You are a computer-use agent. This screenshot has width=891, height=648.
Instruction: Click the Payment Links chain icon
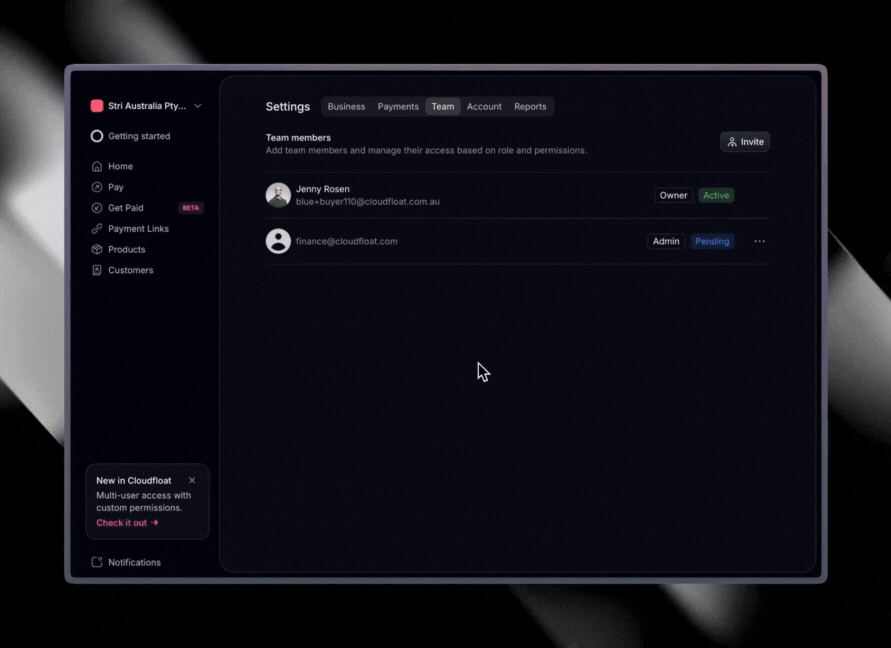[x=97, y=229]
